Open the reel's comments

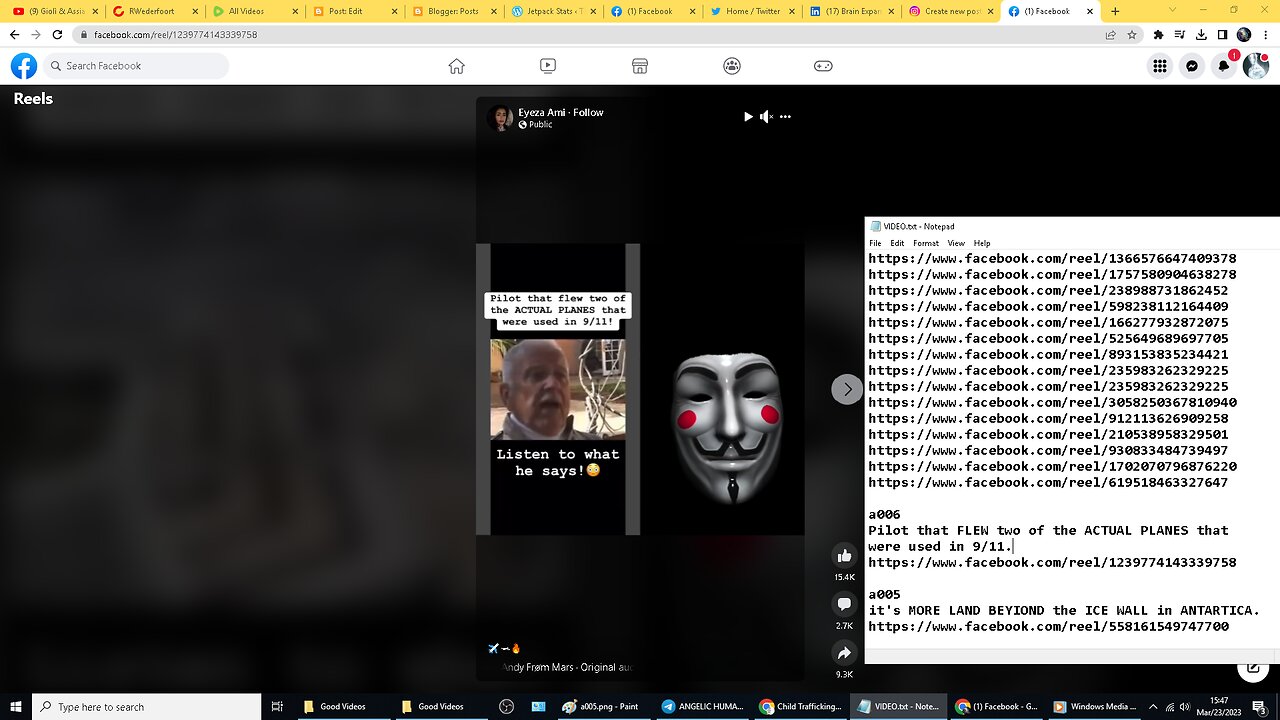[x=844, y=604]
